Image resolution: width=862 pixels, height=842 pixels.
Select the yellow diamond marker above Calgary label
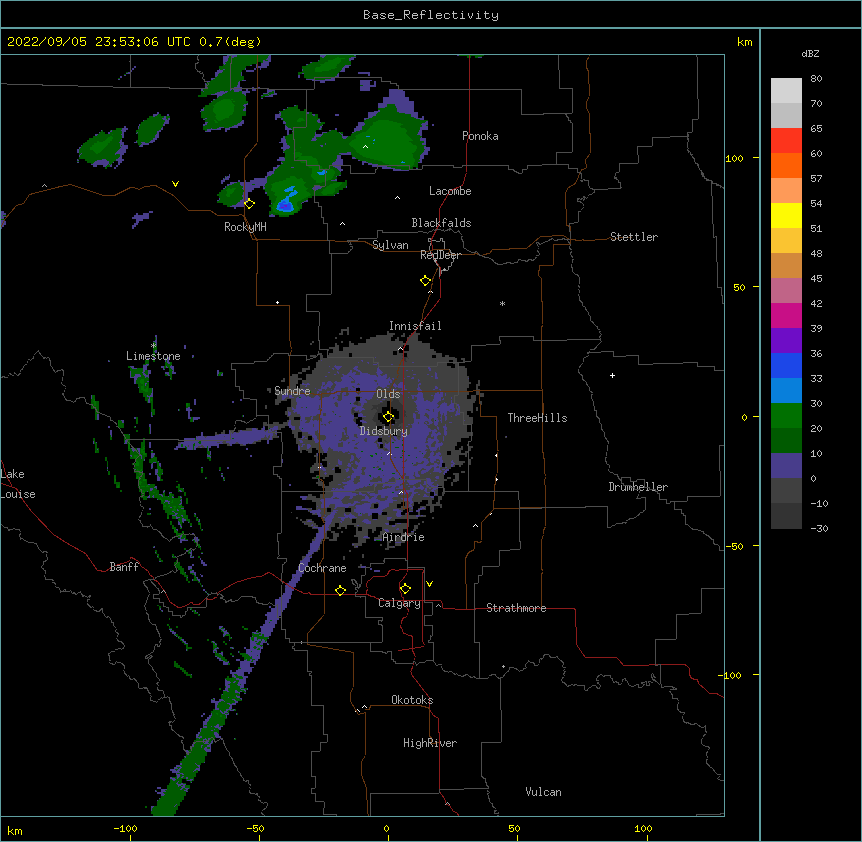click(x=405, y=589)
